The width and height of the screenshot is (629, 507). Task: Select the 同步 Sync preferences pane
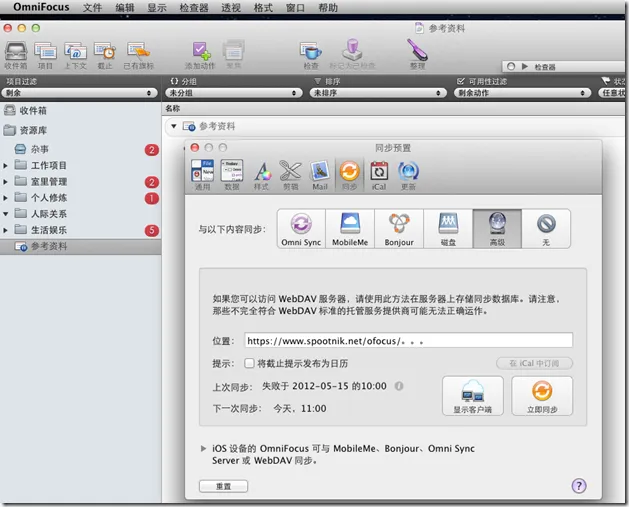coord(349,175)
